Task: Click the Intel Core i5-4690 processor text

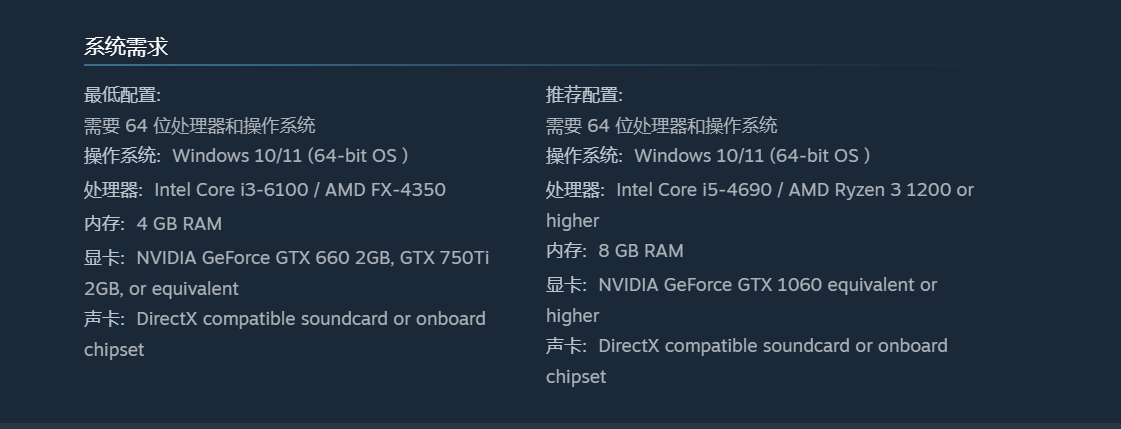Action: [700, 190]
